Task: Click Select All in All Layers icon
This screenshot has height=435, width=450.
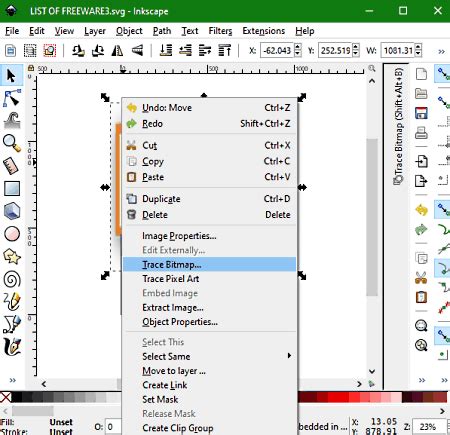Action: 30,51
